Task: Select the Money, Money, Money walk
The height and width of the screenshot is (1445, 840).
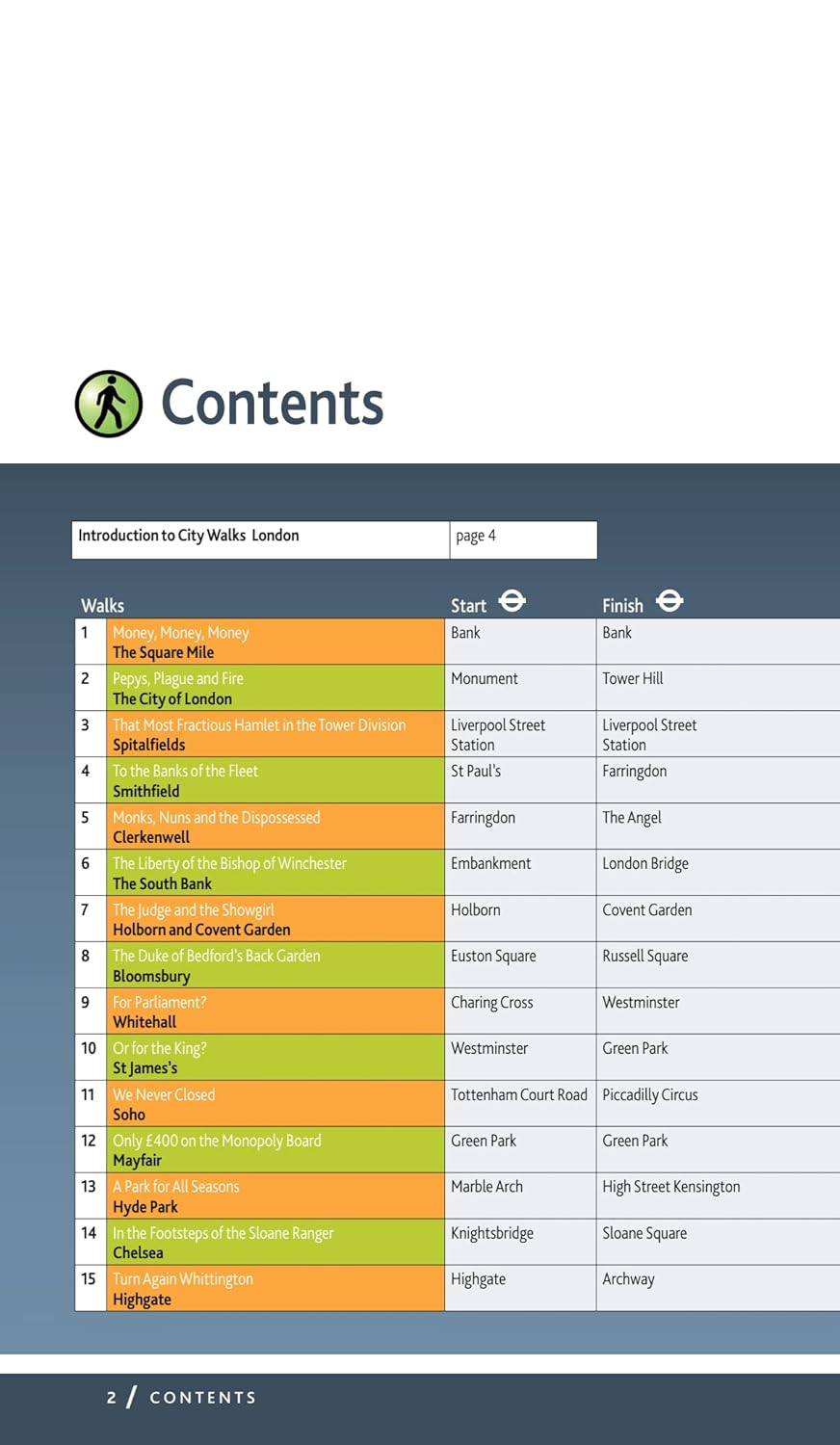Action: coord(180,633)
